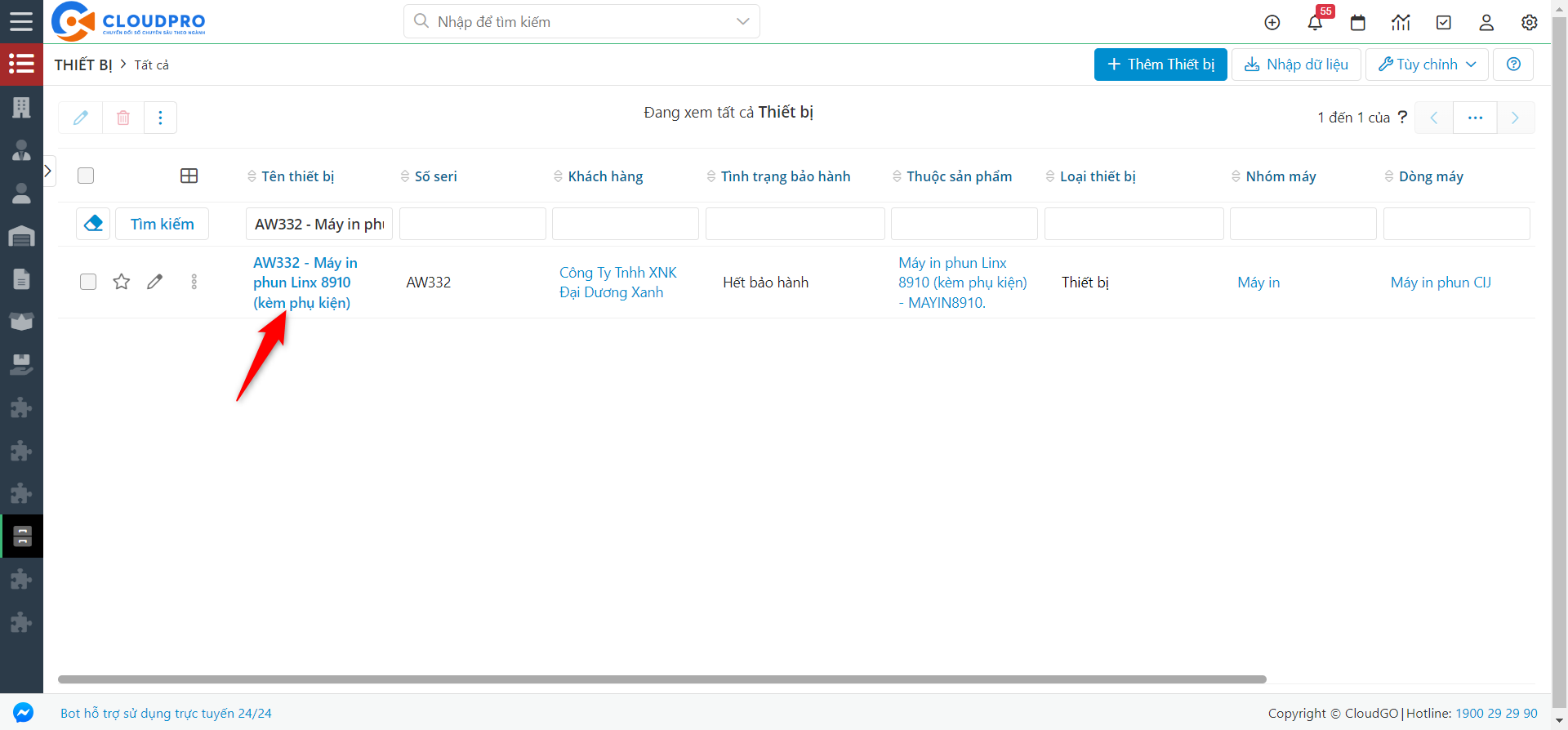1568x730 pixels.
Task: Click the THIẾT BỊ breadcrumb
Action: click(83, 65)
